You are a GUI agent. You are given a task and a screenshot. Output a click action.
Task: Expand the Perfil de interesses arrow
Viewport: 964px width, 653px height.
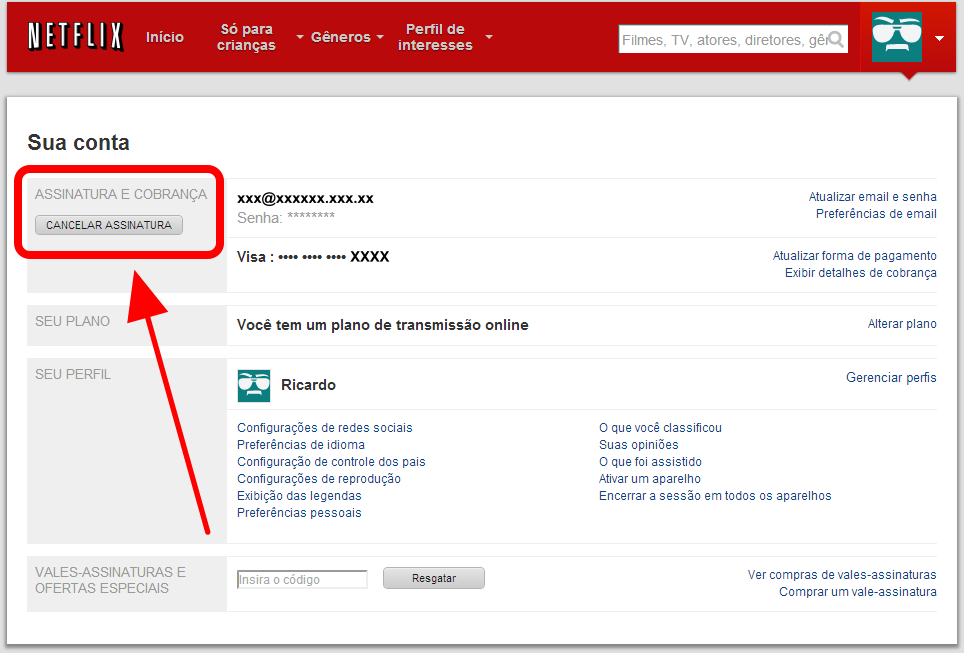(489, 37)
